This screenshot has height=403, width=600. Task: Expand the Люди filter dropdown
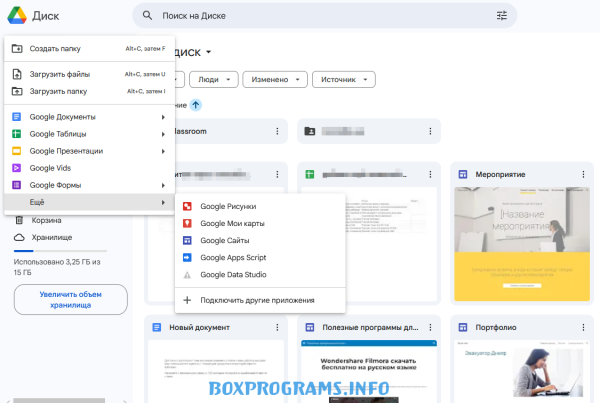click(216, 79)
